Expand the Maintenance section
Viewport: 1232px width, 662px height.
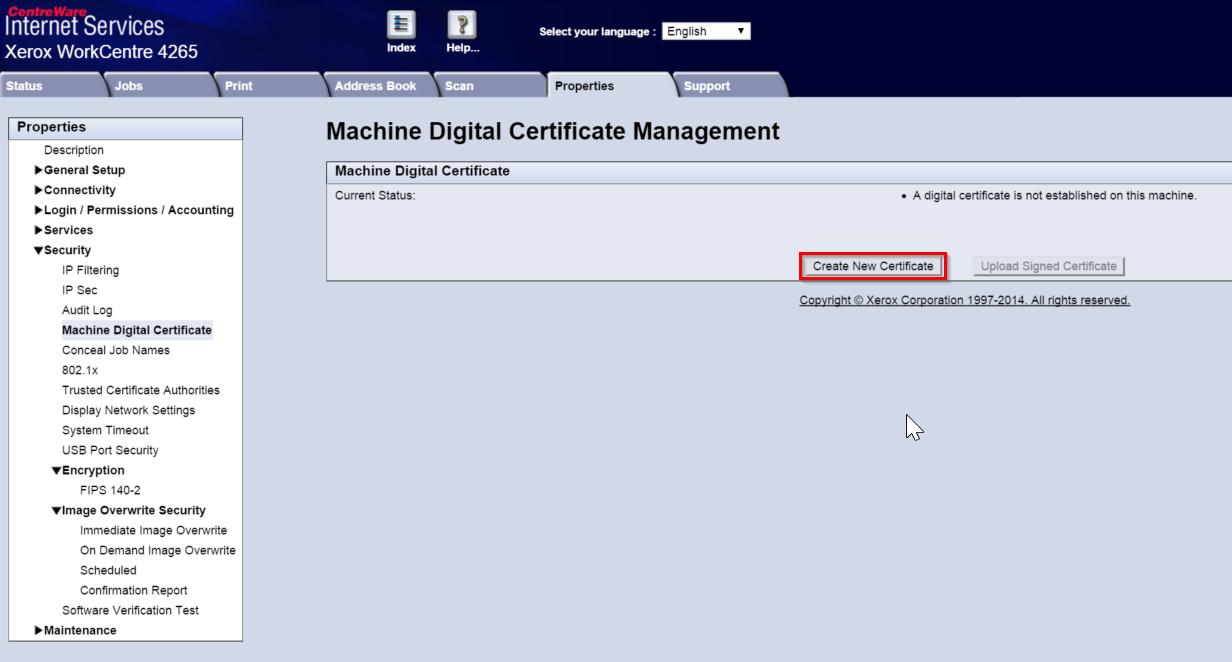(x=82, y=630)
